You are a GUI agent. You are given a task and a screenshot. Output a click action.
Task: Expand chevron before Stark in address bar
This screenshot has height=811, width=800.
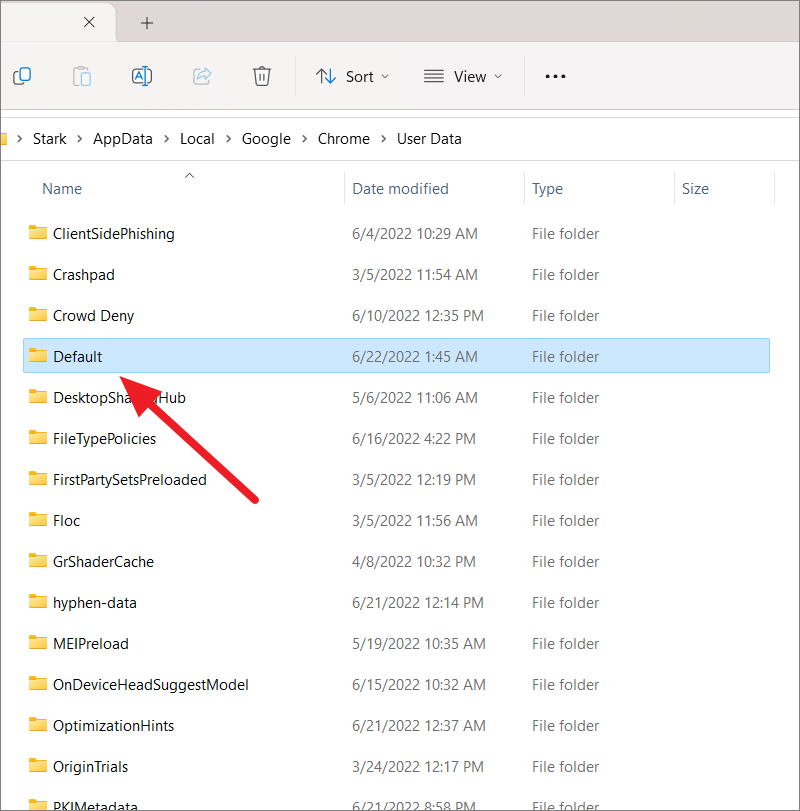(x=20, y=139)
